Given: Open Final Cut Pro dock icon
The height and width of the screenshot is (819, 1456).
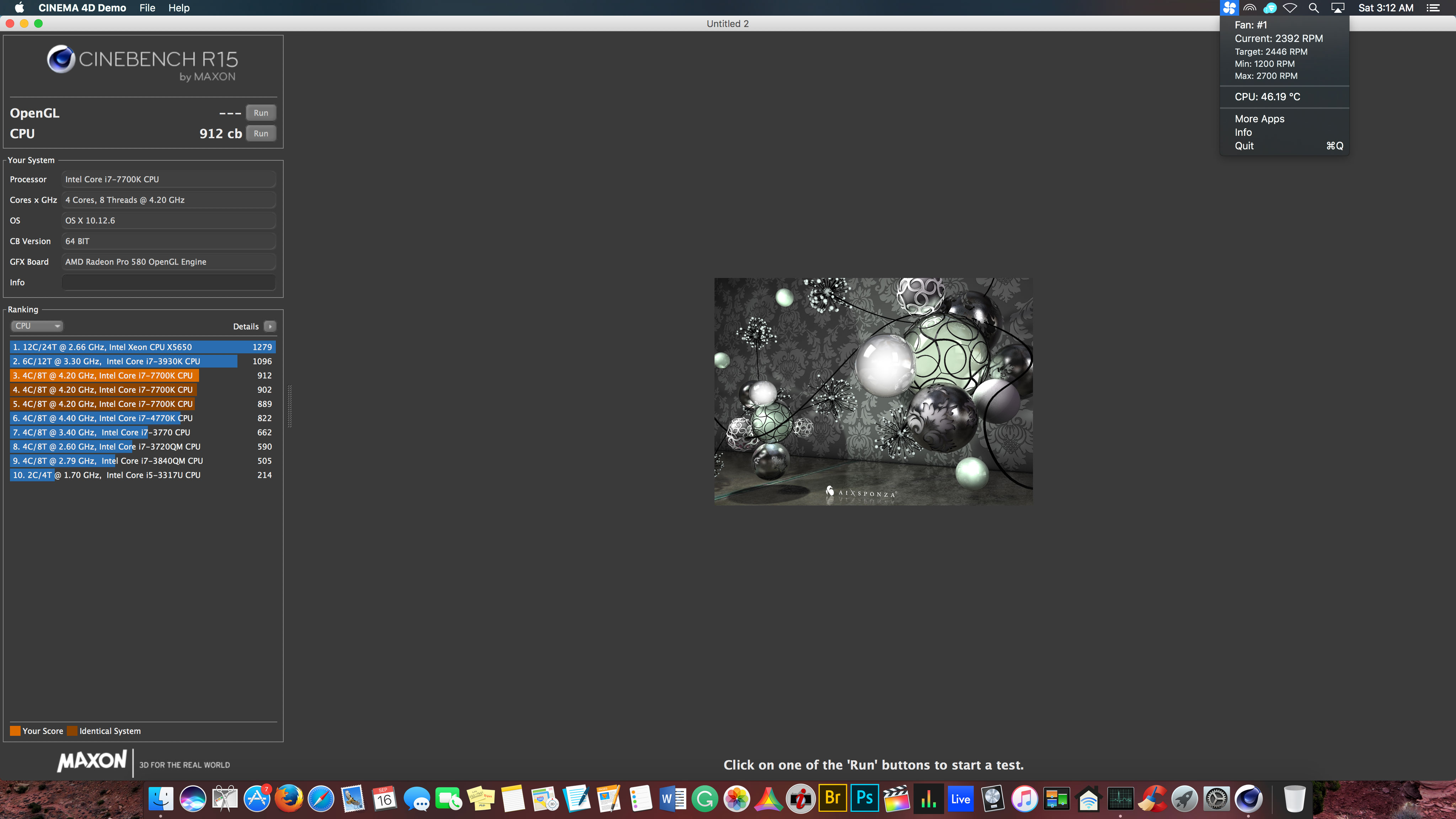Looking at the screenshot, I should [x=896, y=799].
